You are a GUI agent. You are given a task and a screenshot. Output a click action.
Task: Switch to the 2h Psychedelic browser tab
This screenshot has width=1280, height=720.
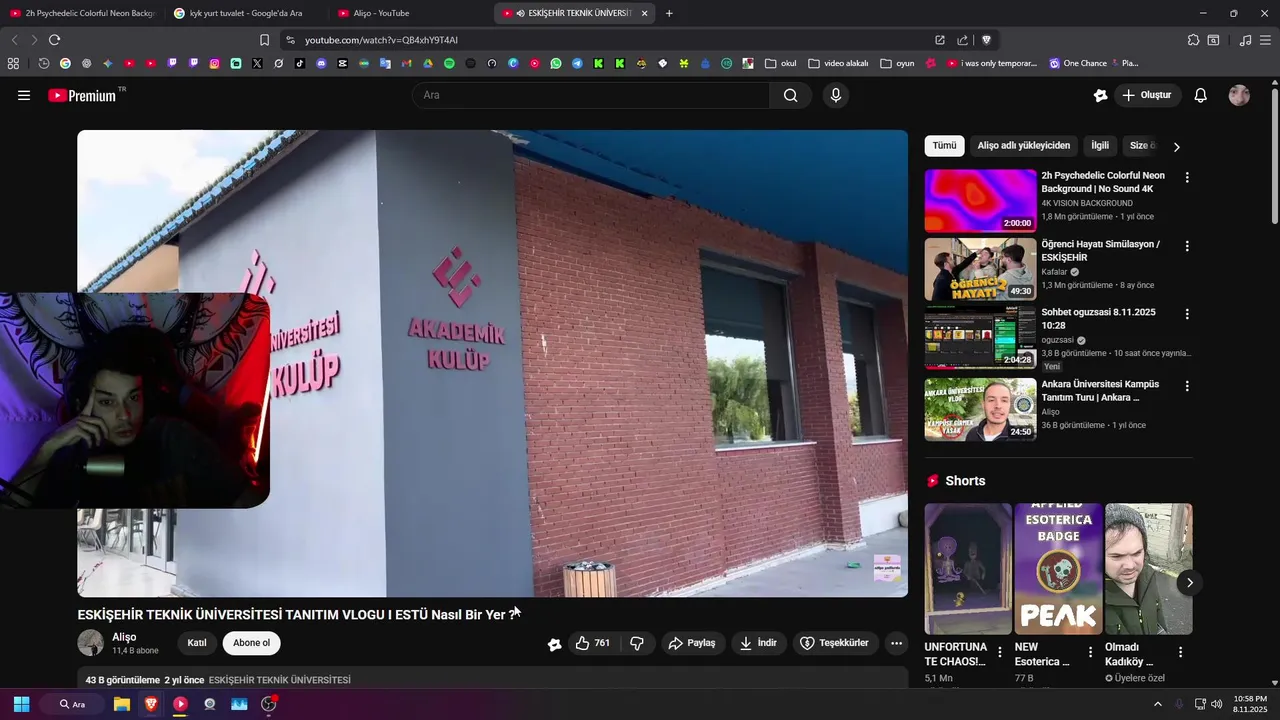(83, 13)
